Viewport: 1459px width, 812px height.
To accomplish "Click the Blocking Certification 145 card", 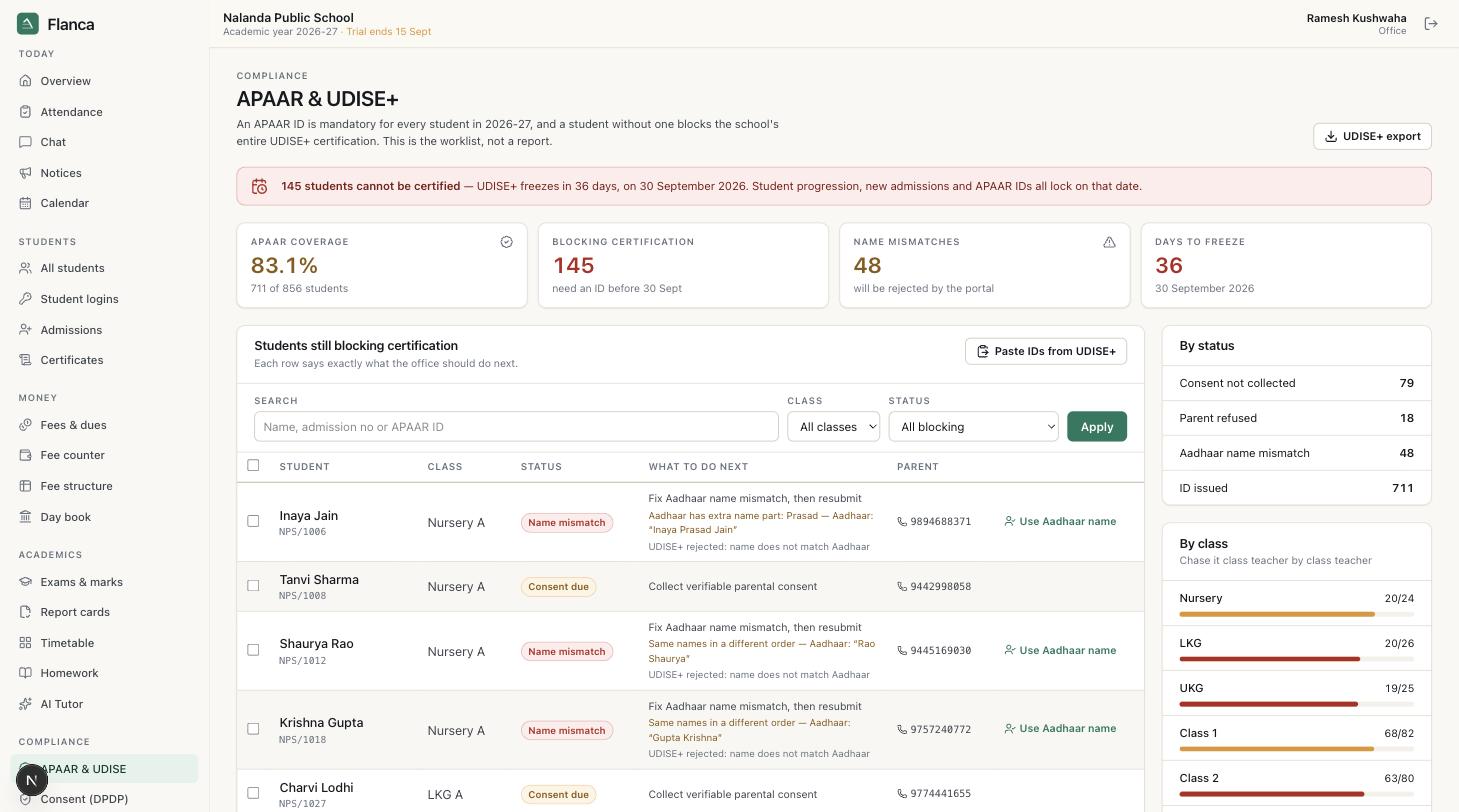I will click(683, 265).
